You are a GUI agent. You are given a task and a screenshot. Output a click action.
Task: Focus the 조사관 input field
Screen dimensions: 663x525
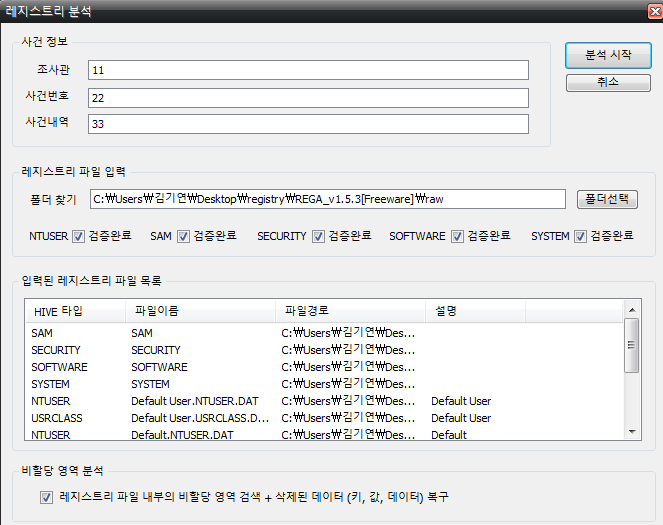[308, 70]
